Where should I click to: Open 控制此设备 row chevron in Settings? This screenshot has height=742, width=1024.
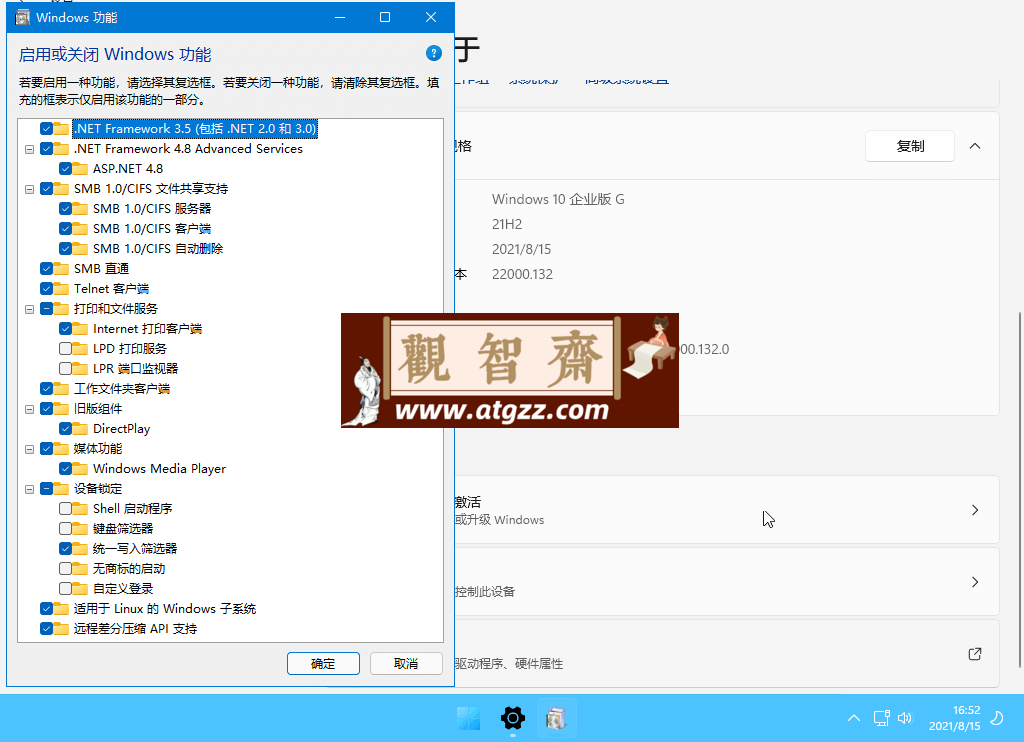tap(974, 582)
